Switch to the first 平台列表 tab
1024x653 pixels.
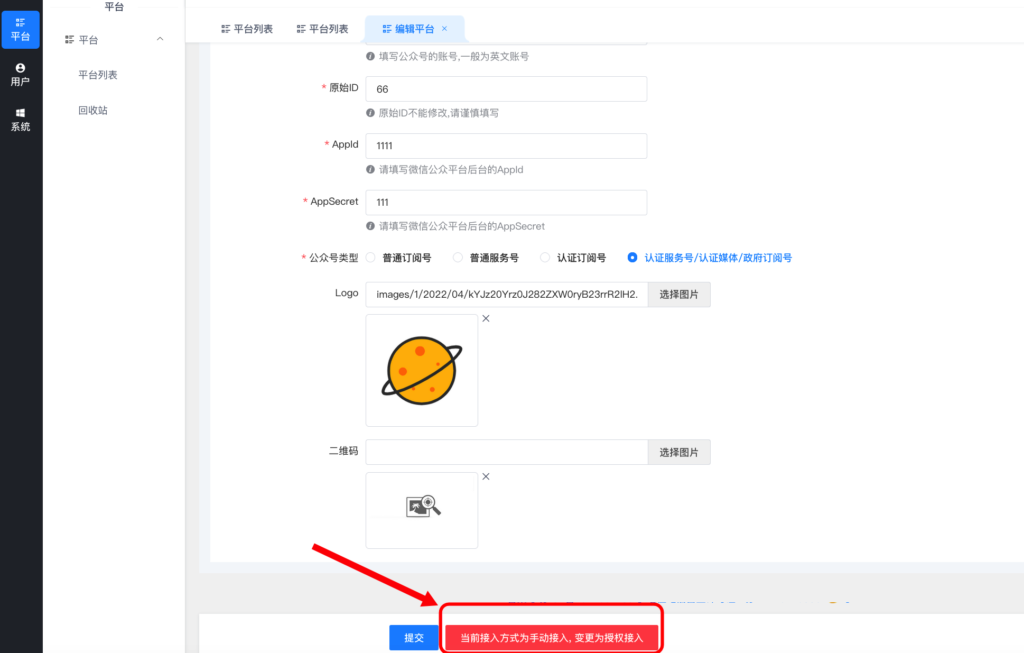[247, 29]
